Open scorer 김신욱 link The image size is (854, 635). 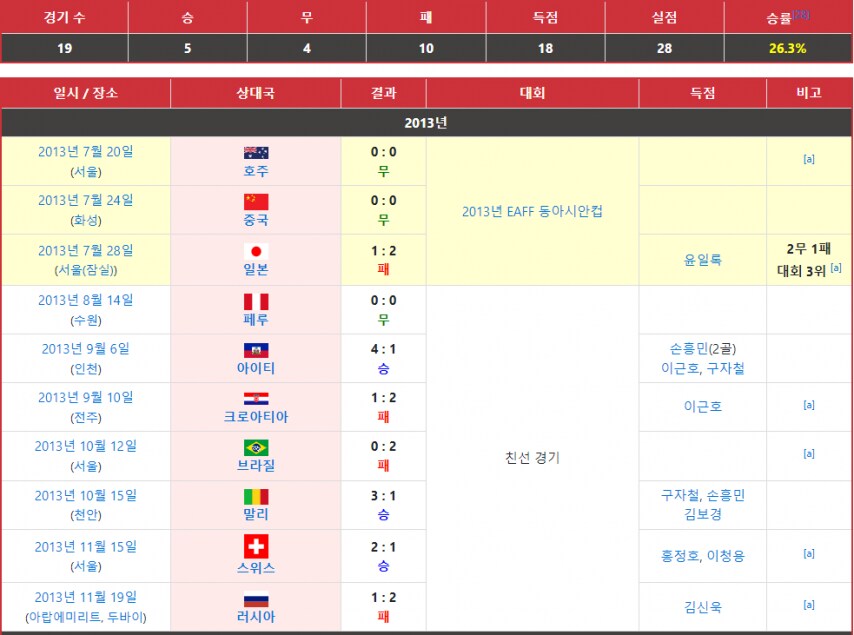coord(702,606)
